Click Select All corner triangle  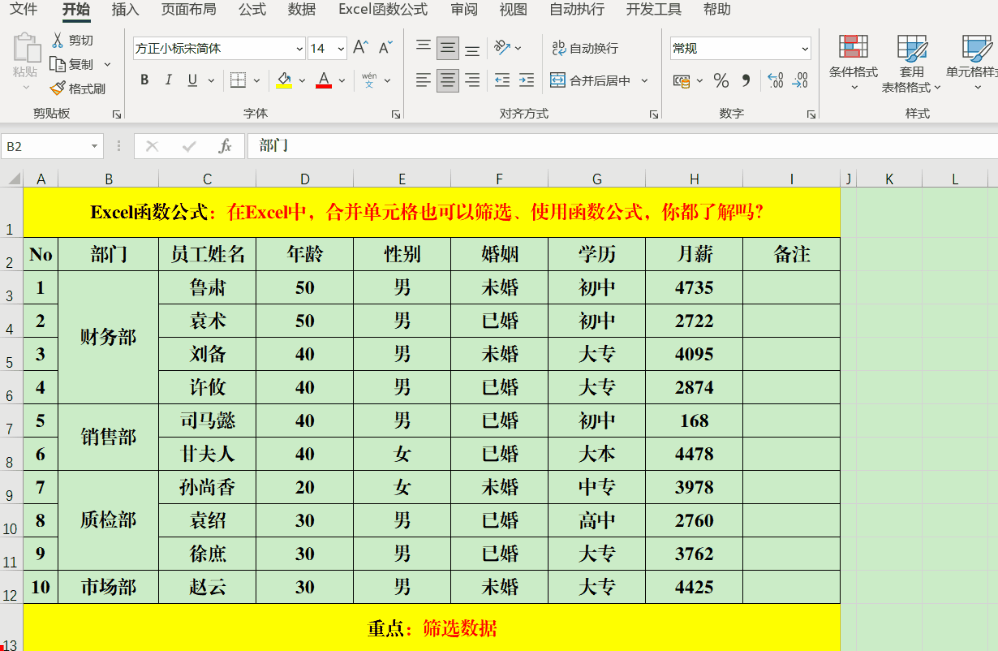coord(13,179)
